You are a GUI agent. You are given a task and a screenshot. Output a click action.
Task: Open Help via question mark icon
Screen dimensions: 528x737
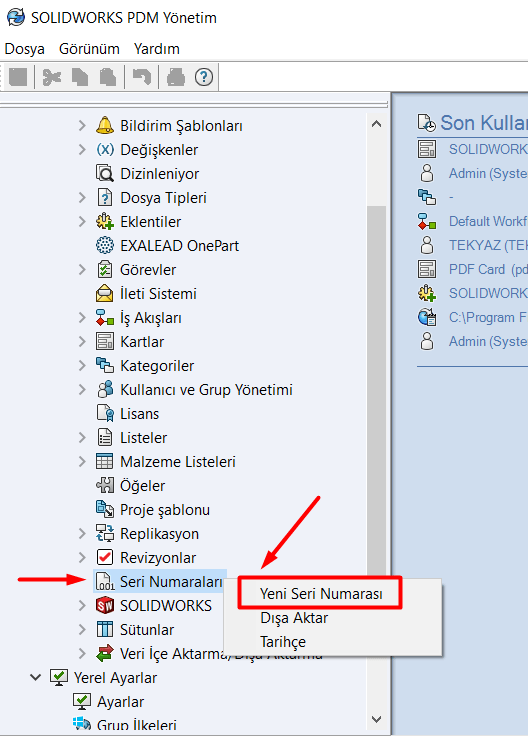204,77
